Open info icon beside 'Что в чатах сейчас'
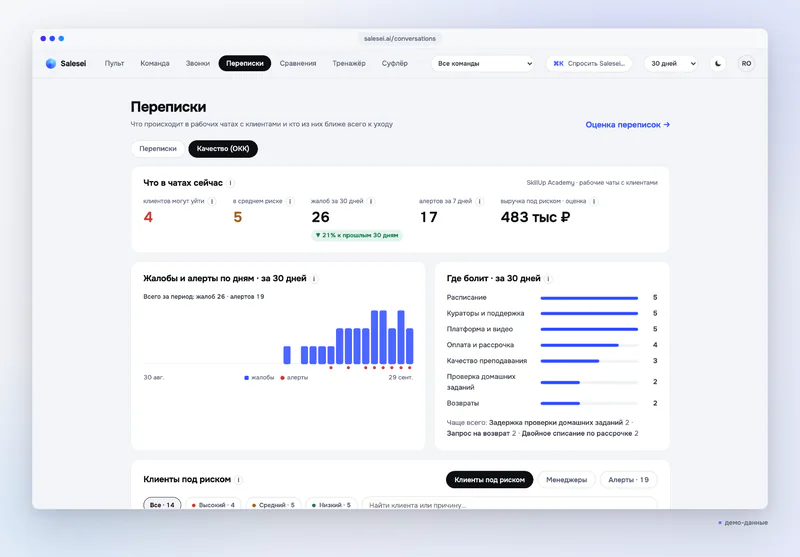Viewport: 800px width, 557px height. pyautogui.click(x=231, y=183)
